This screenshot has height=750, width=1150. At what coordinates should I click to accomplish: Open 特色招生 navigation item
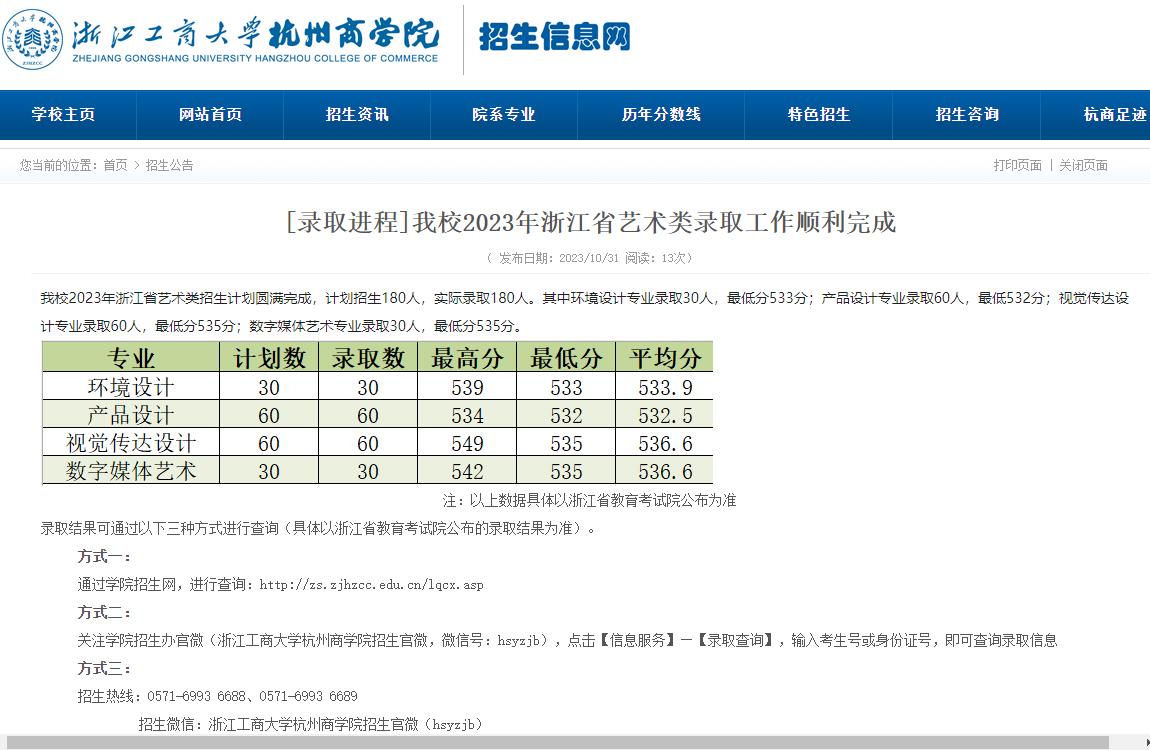pos(819,114)
